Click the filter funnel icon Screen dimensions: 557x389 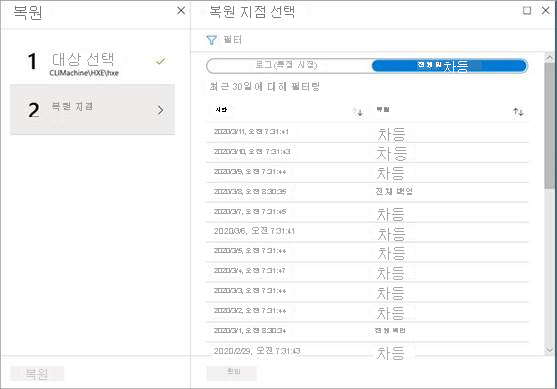211,40
